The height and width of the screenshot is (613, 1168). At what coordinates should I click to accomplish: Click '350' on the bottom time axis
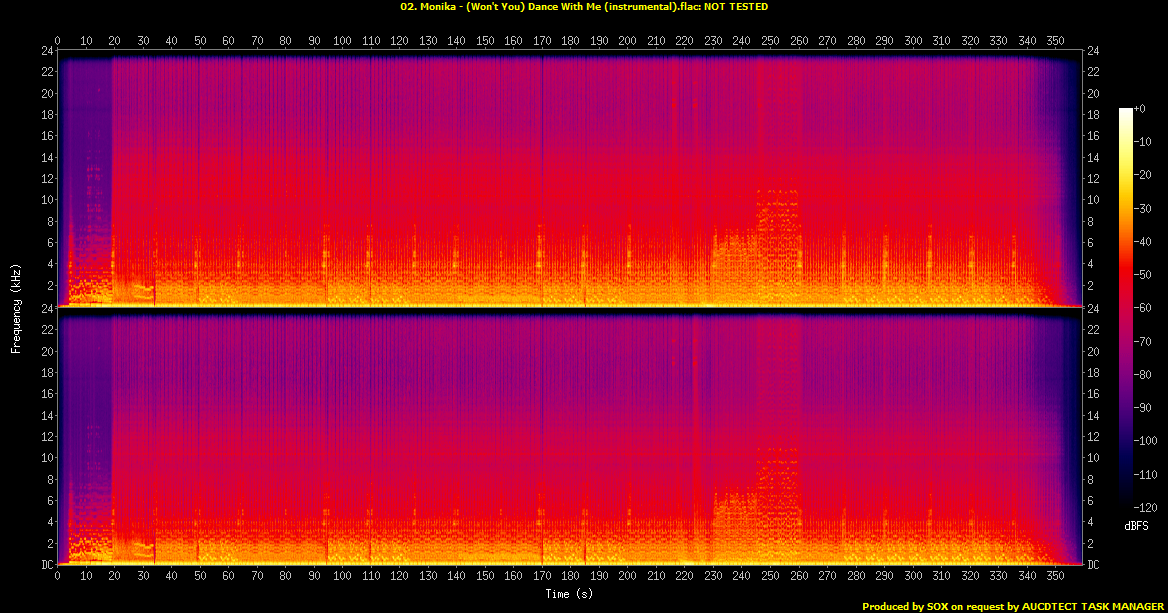point(1056,576)
